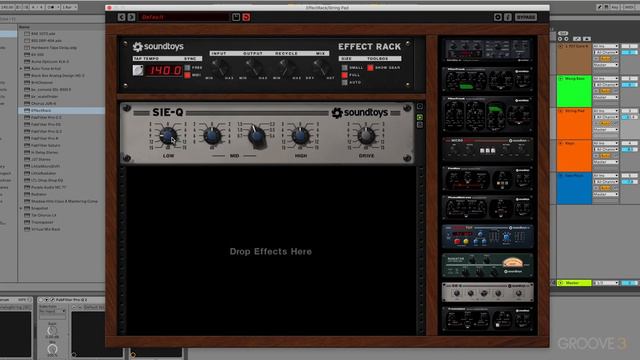Click the Bypass button in Effect Rack

point(526,17)
